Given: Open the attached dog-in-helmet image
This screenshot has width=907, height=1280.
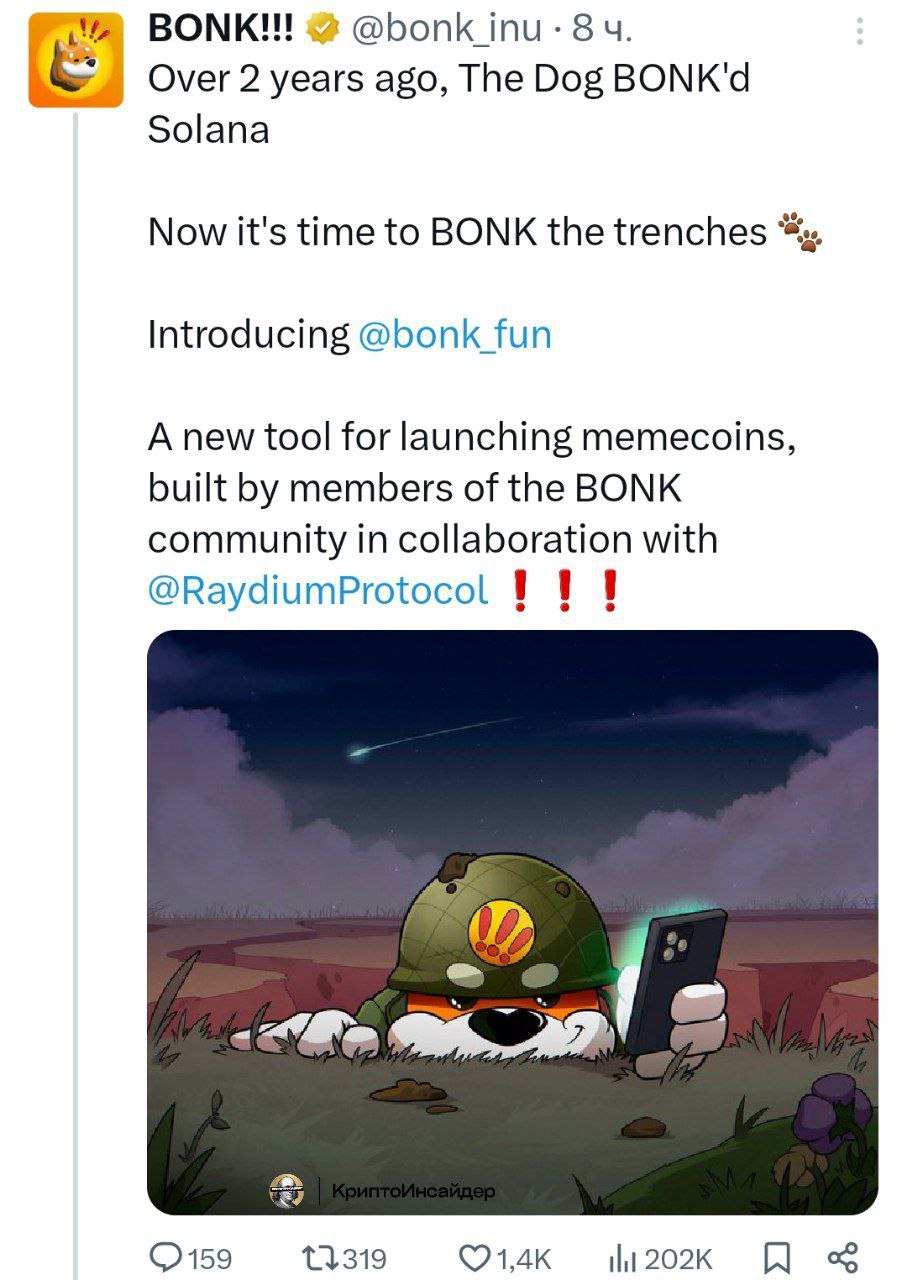Looking at the screenshot, I should click(513, 922).
